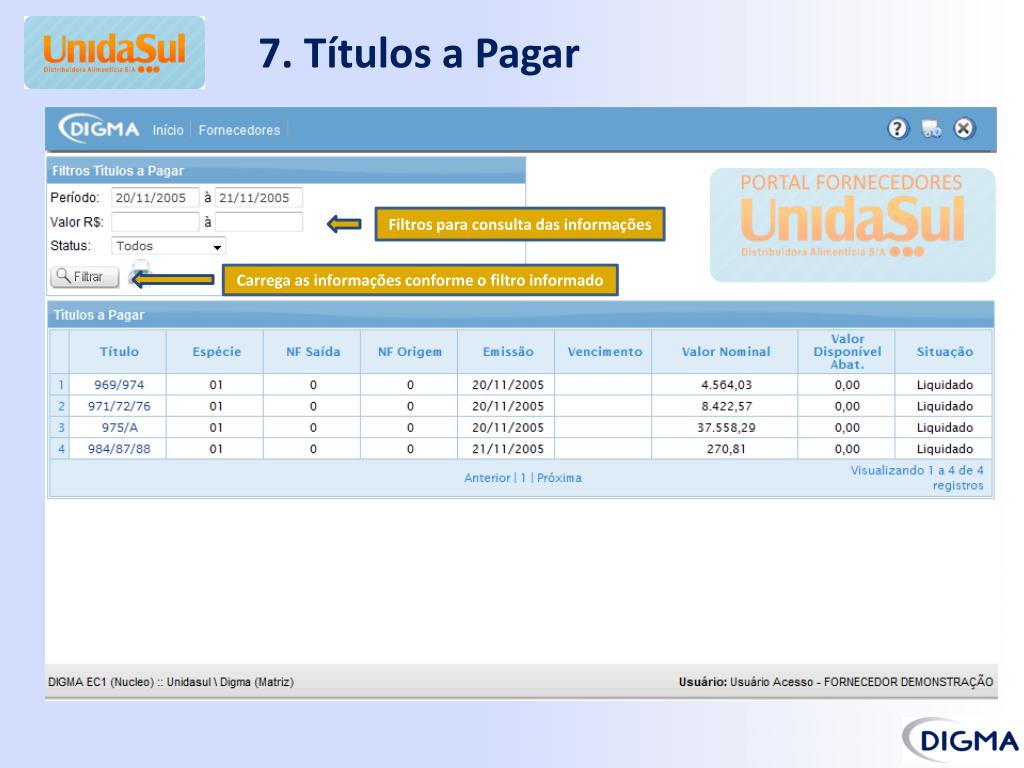Select page 1 in pagination
Image resolution: width=1024 pixels, height=768 pixels.
click(523, 478)
